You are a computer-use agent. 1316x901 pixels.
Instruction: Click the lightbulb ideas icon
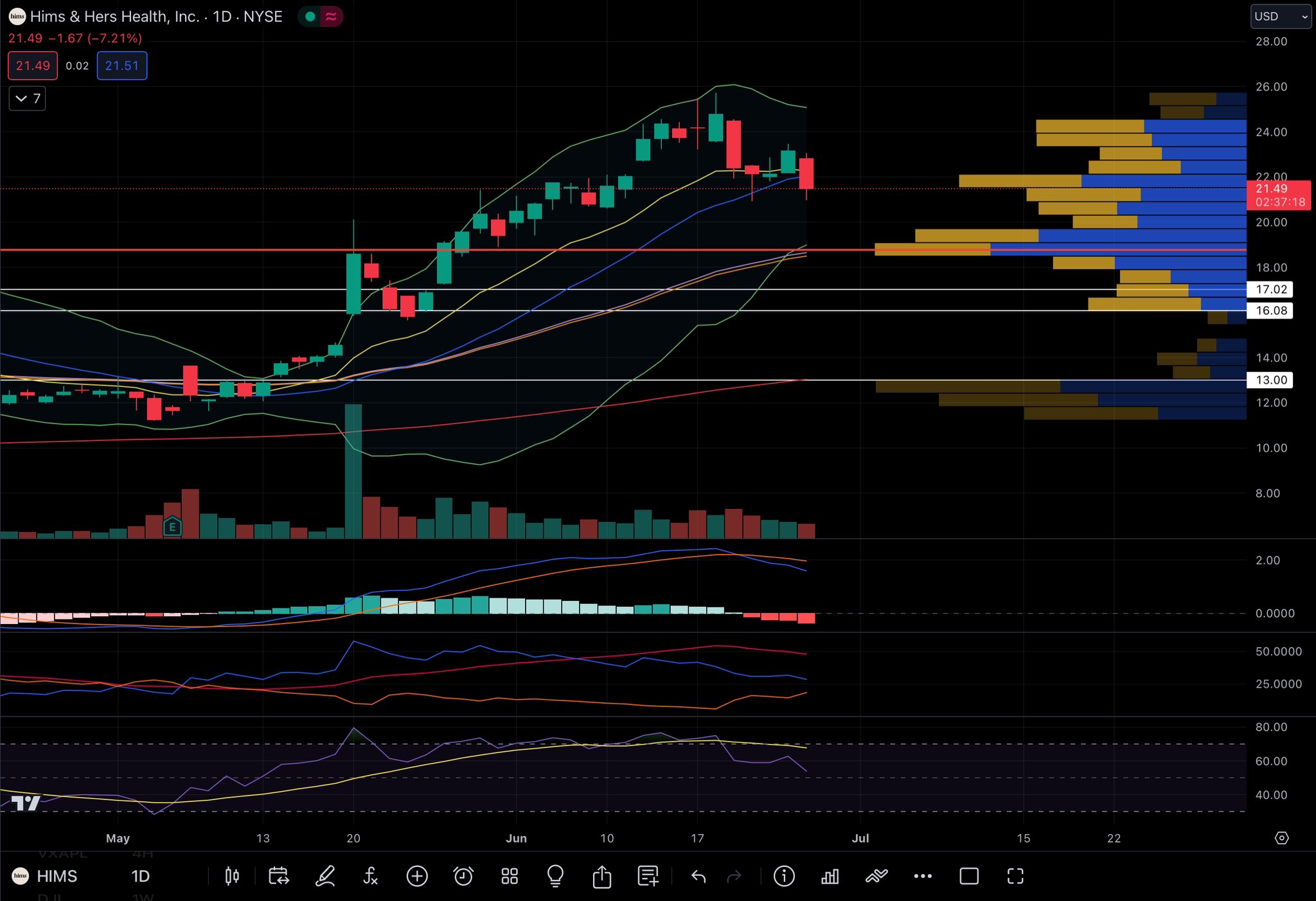tap(555, 877)
